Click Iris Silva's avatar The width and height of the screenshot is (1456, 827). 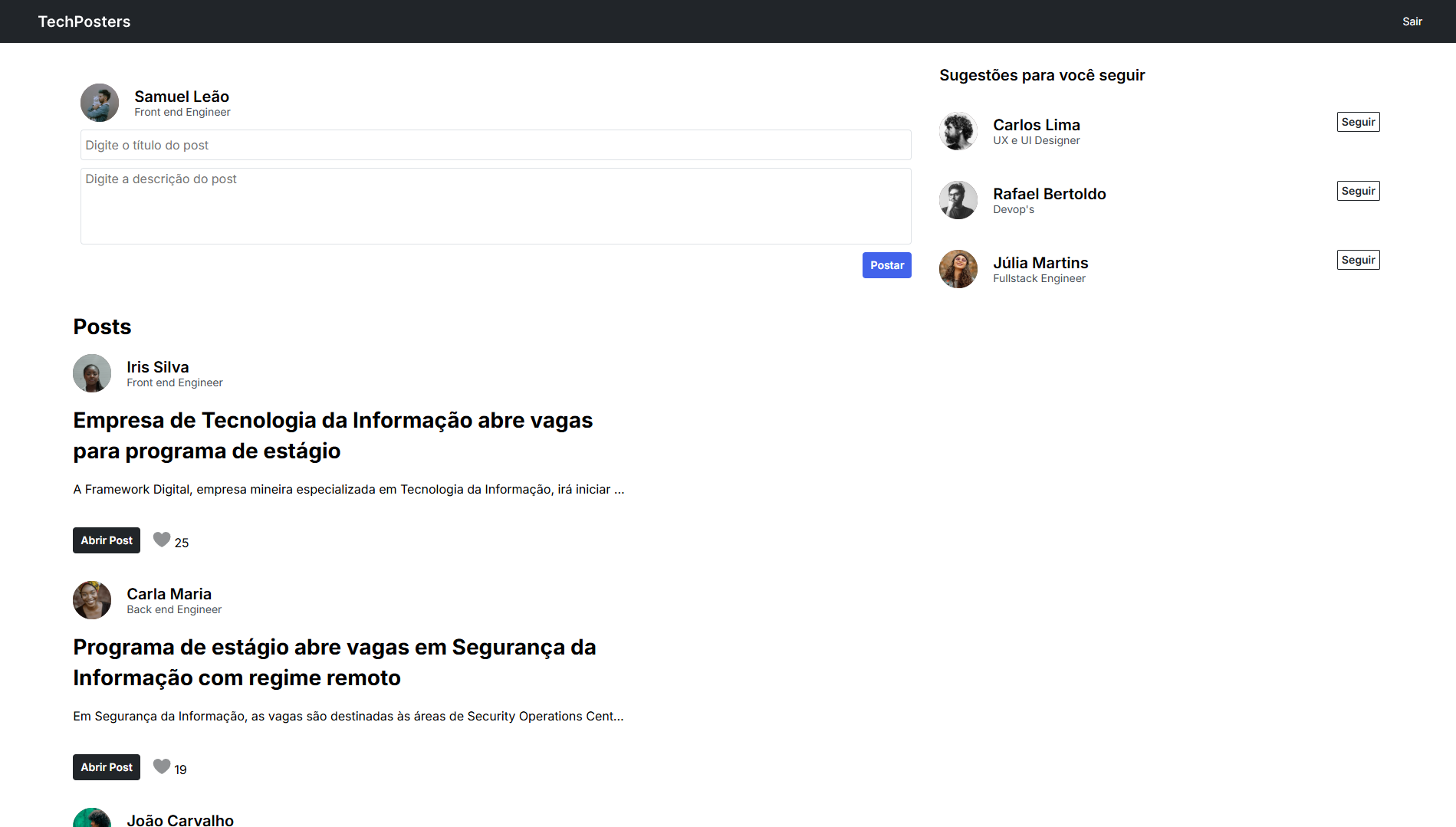pos(92,373)
